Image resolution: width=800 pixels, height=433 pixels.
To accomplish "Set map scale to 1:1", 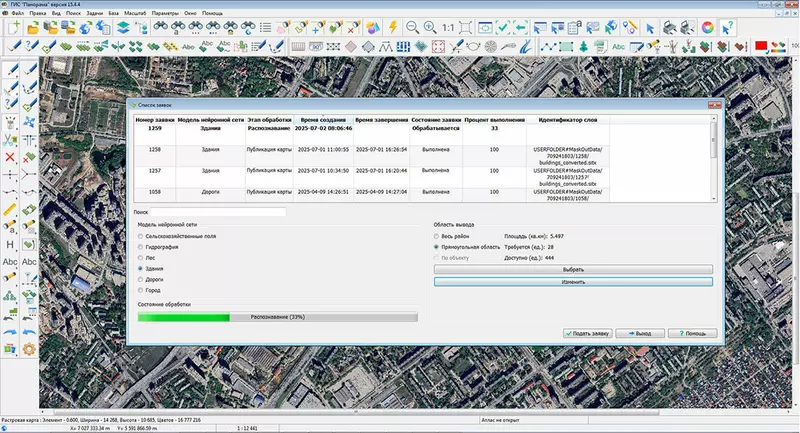I will coord(450,27).
